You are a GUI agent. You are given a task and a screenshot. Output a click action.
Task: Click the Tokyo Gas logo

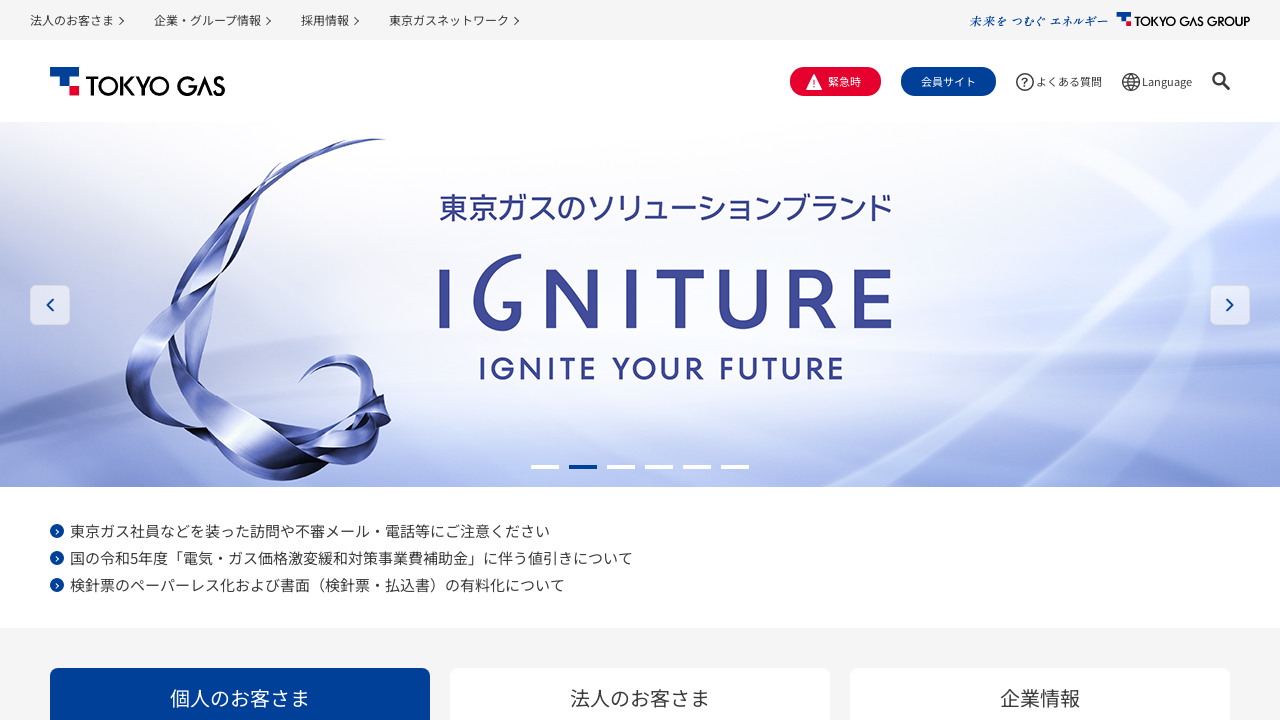(137, 82)
